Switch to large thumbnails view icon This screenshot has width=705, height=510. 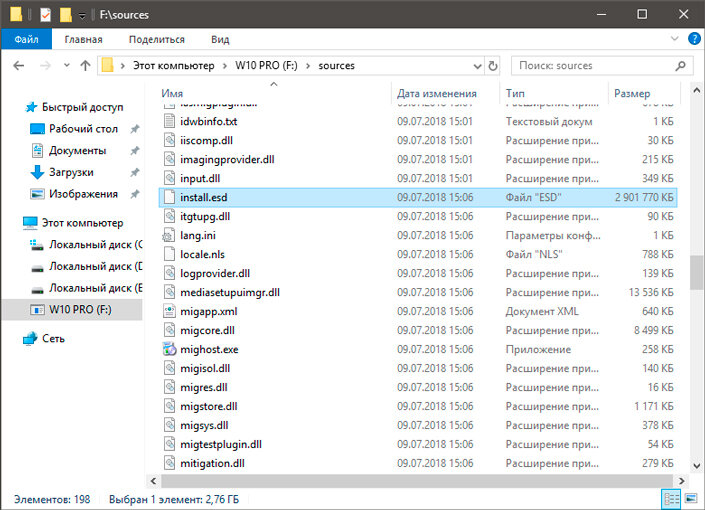pos(691,498)
